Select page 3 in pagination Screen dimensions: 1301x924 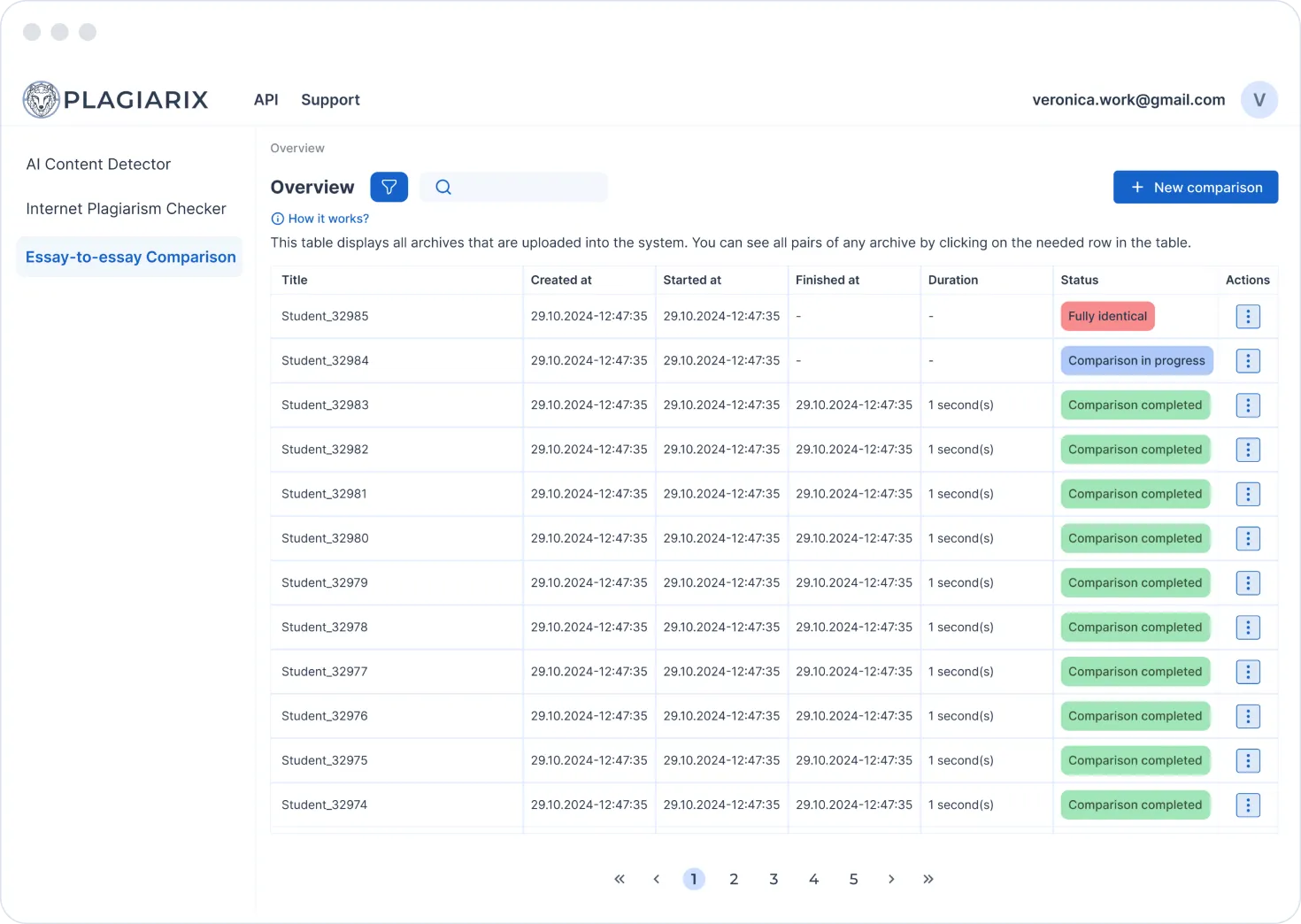[x=774, y=879]
